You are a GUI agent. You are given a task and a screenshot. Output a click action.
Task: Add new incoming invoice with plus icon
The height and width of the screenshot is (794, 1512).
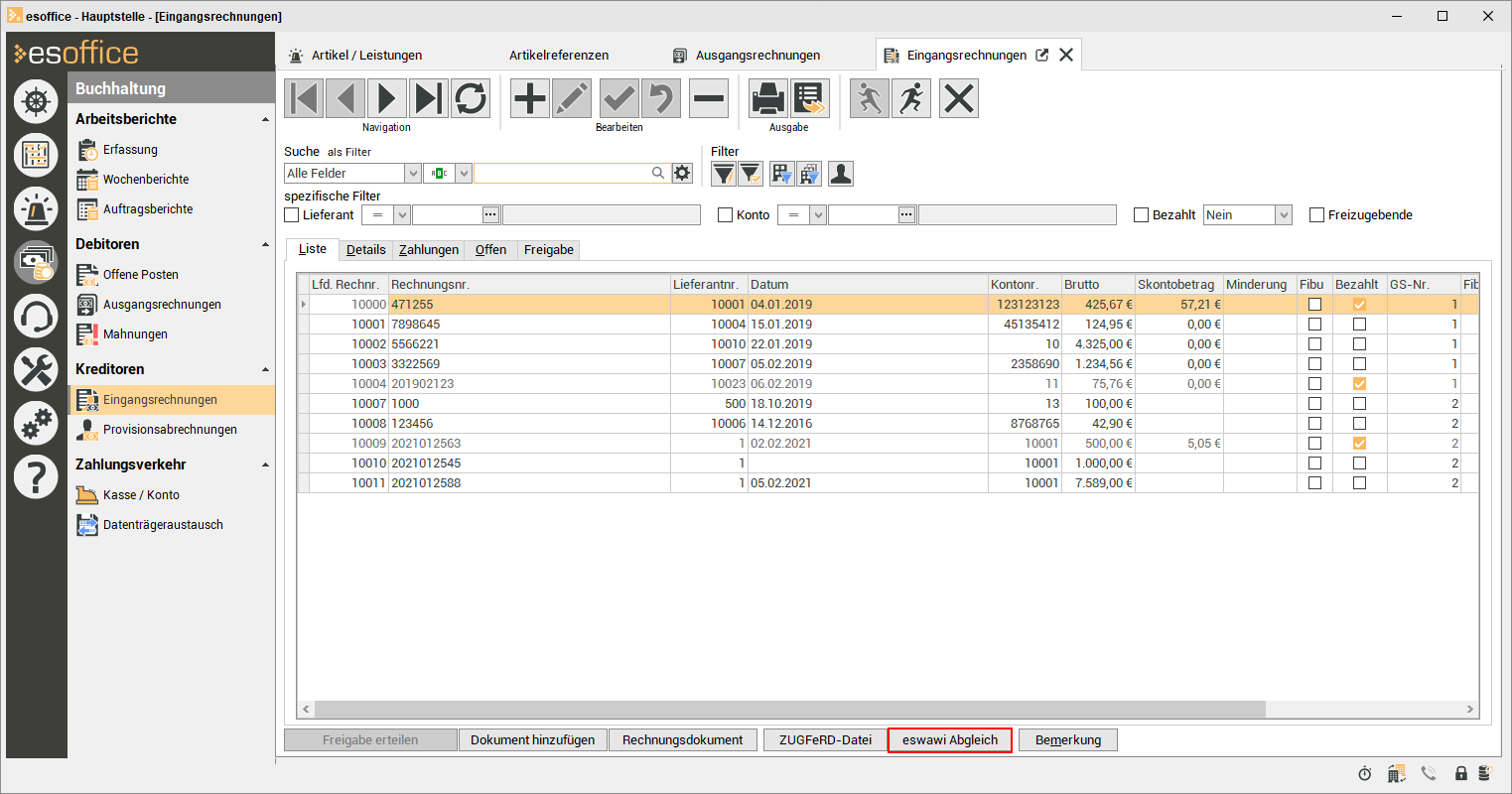(x=530, y=98)
